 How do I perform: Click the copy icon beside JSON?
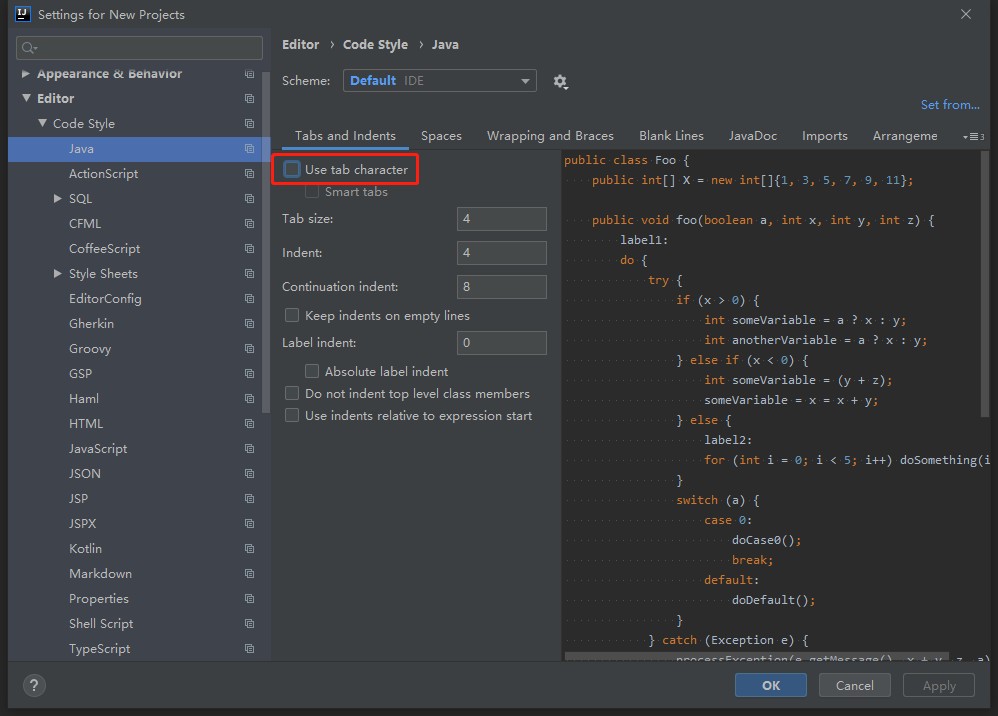click(x=249, y=474)
